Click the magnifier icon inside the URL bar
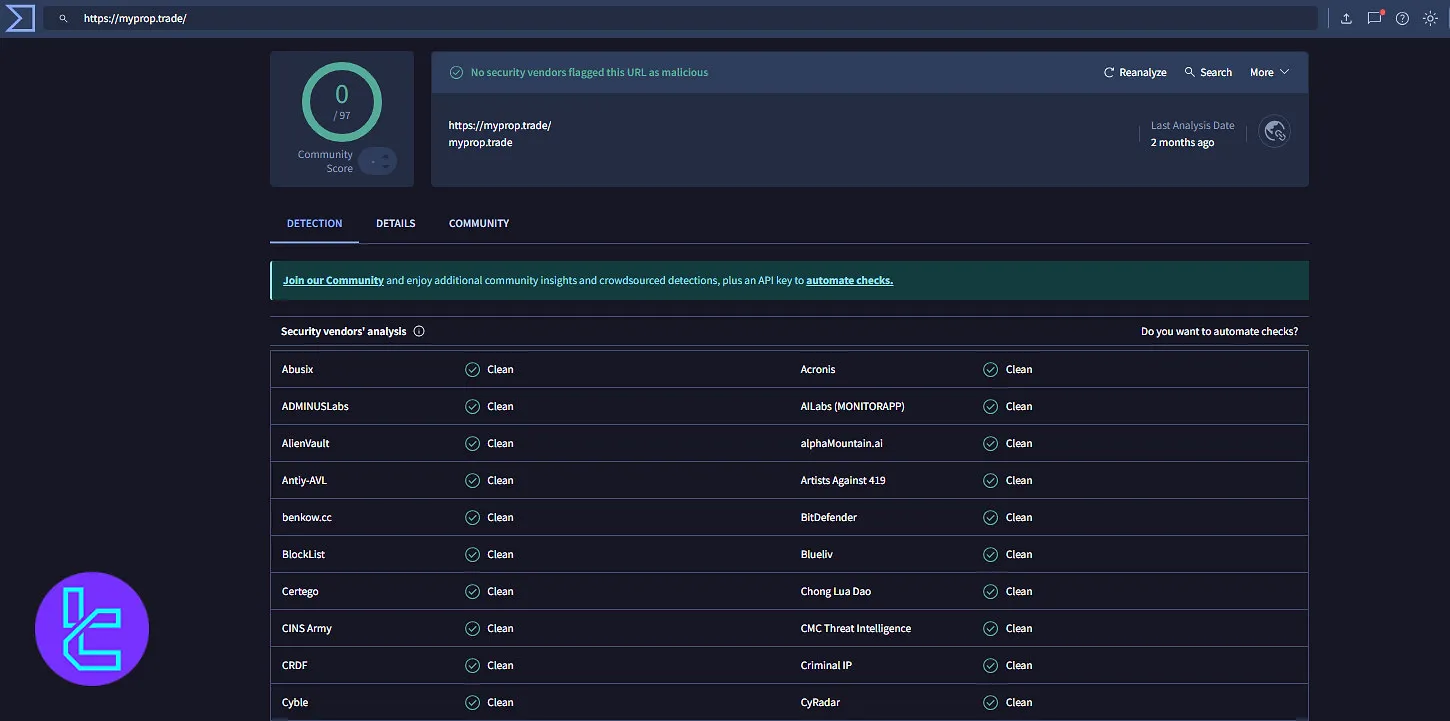1450x721 pixels. click(62, 17)
